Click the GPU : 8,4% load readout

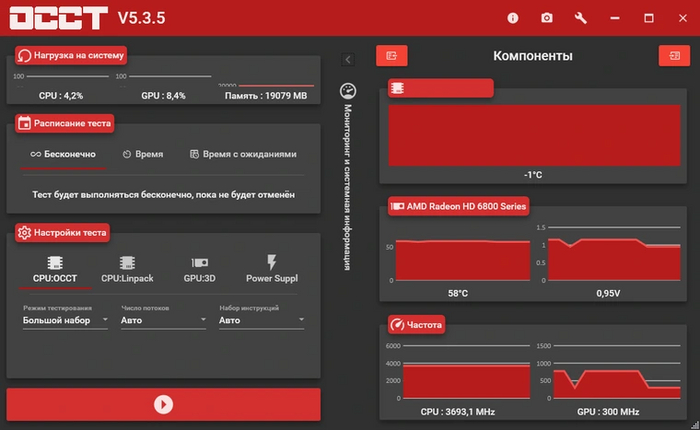pyautogui.click(x=163, y=96)
